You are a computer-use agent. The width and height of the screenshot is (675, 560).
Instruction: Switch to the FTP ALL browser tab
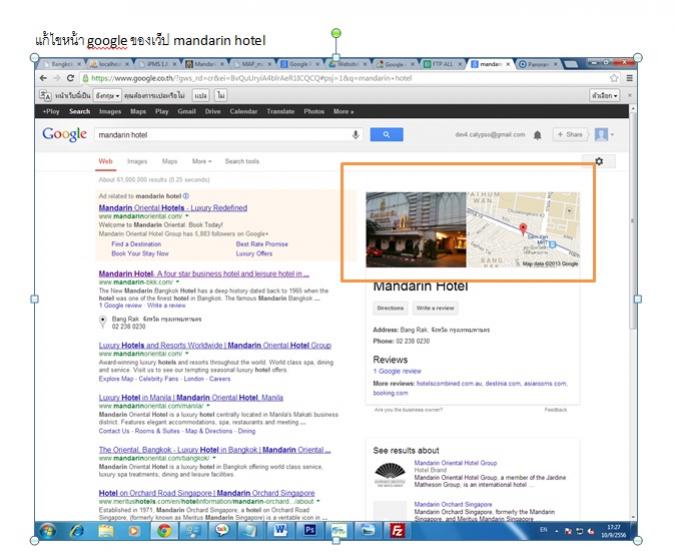(x=443, y=64)
